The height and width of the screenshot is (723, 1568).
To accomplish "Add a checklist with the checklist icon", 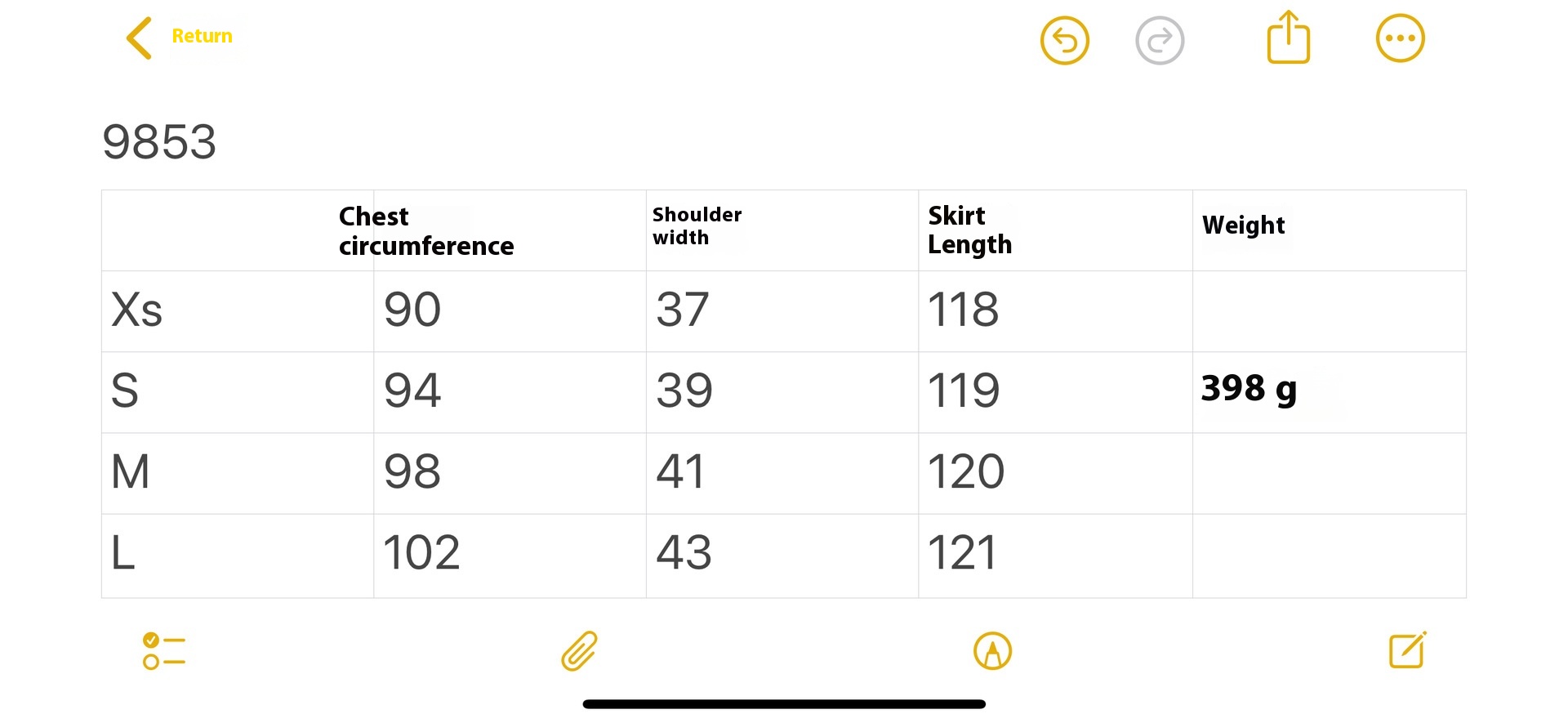I will tap(163, 651).
